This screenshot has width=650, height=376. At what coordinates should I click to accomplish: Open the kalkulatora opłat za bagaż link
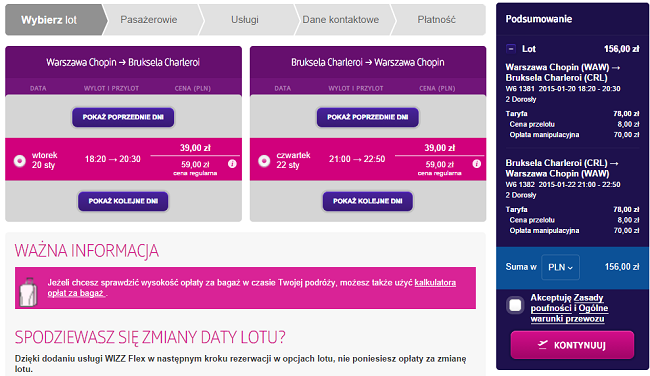(x=252, y=288)
